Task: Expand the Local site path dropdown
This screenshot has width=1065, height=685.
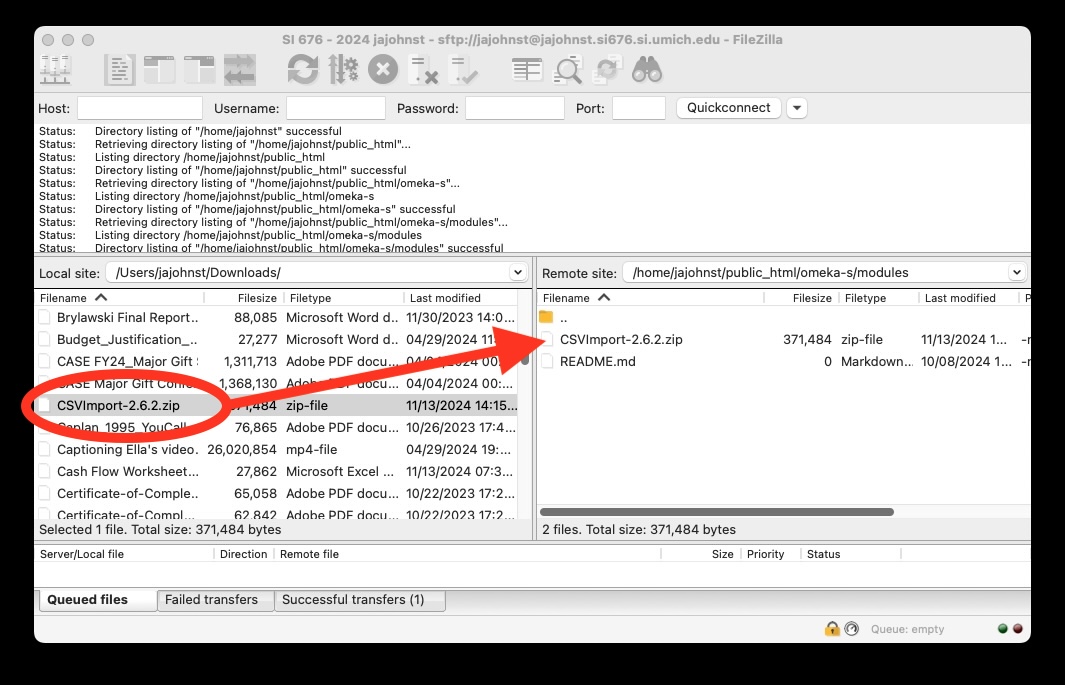Action: tap(517, 272)
